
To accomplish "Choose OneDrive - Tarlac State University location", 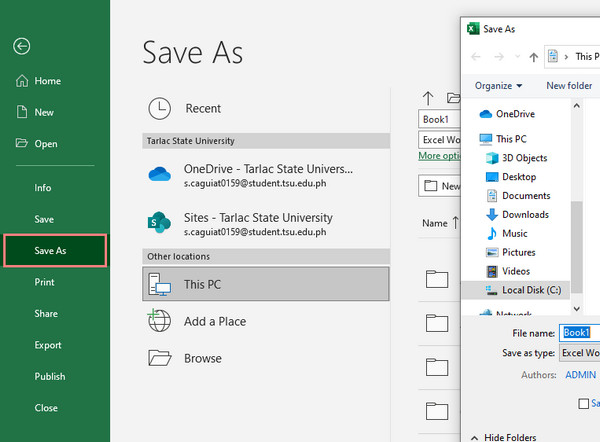I will [x=266, y=175].
